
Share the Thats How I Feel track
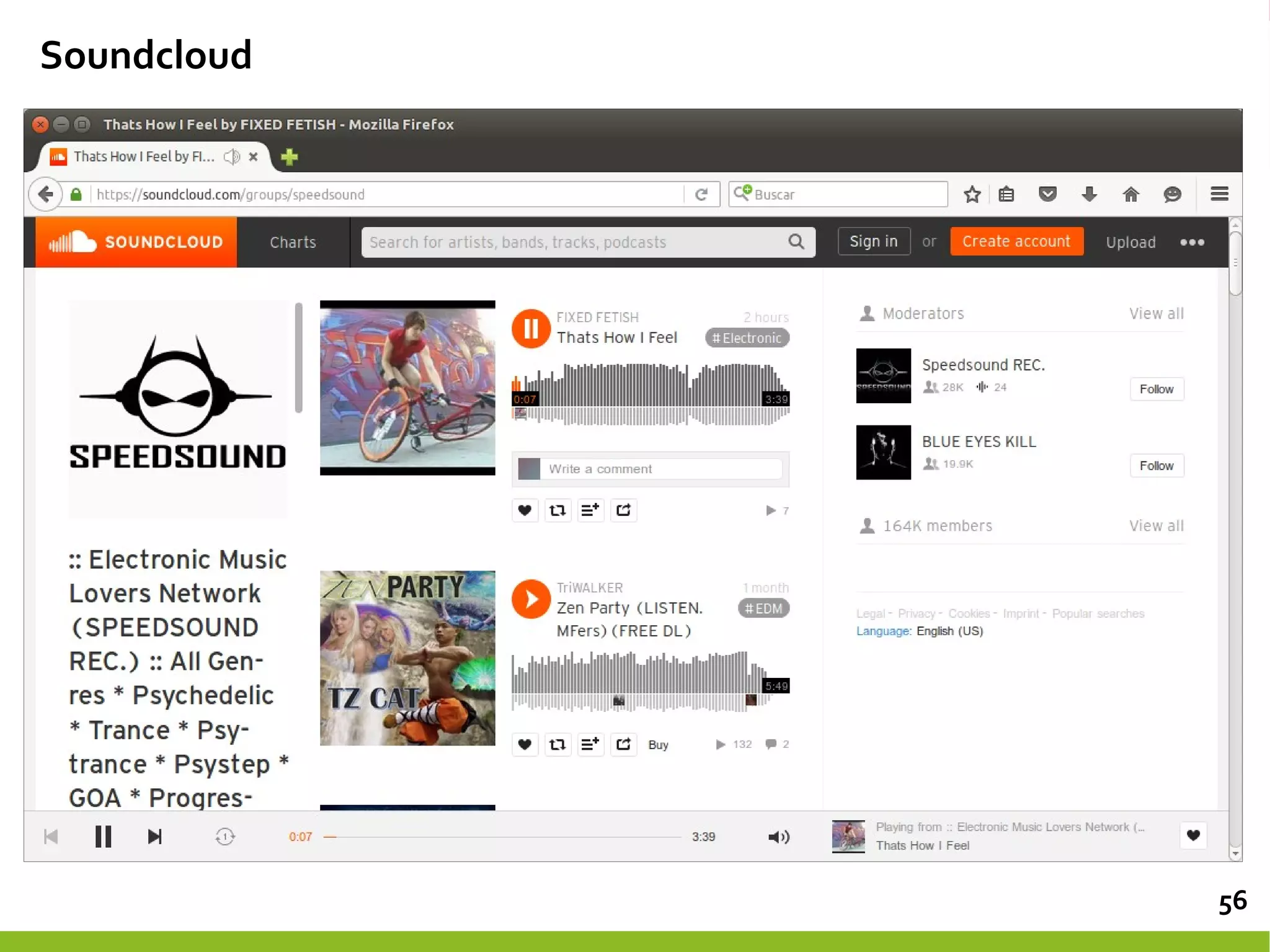pos(623,510)
